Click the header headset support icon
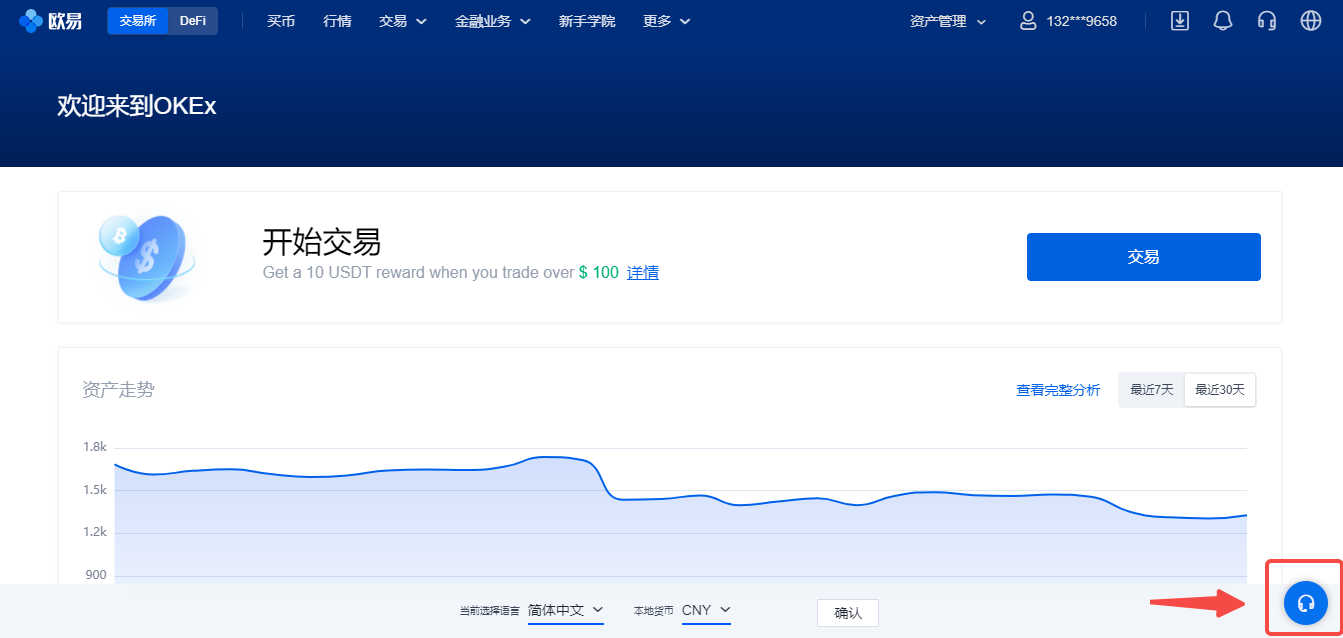 click(x=1267, y=21)
